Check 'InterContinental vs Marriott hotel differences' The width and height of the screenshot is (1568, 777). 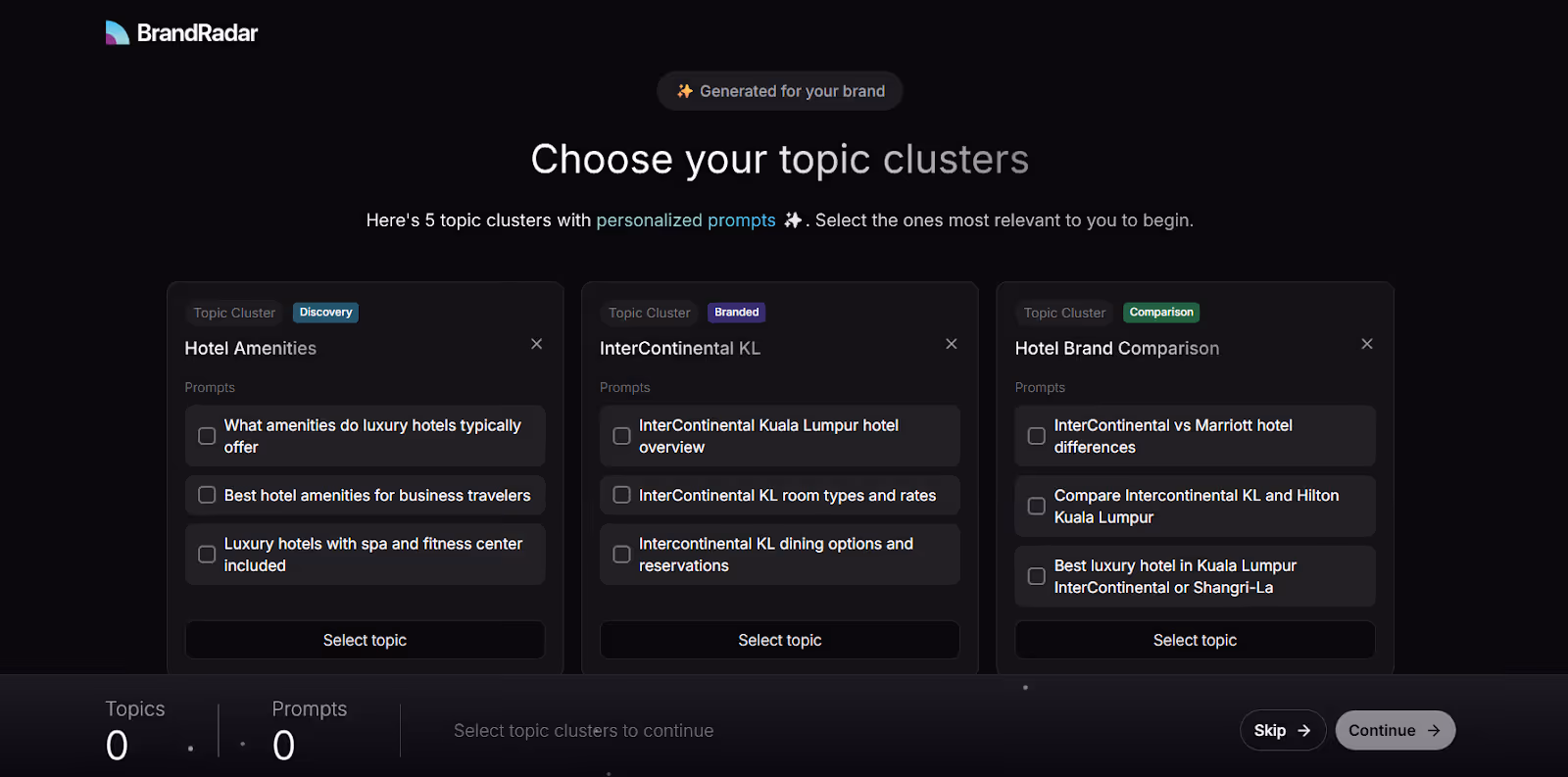click(1036, 436)
